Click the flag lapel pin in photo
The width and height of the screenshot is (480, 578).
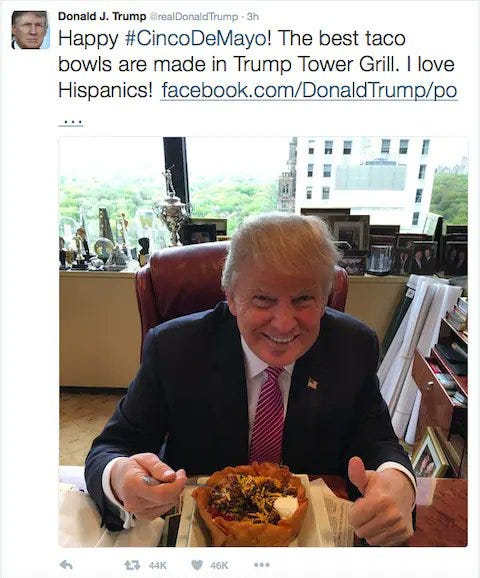(312, 383)
